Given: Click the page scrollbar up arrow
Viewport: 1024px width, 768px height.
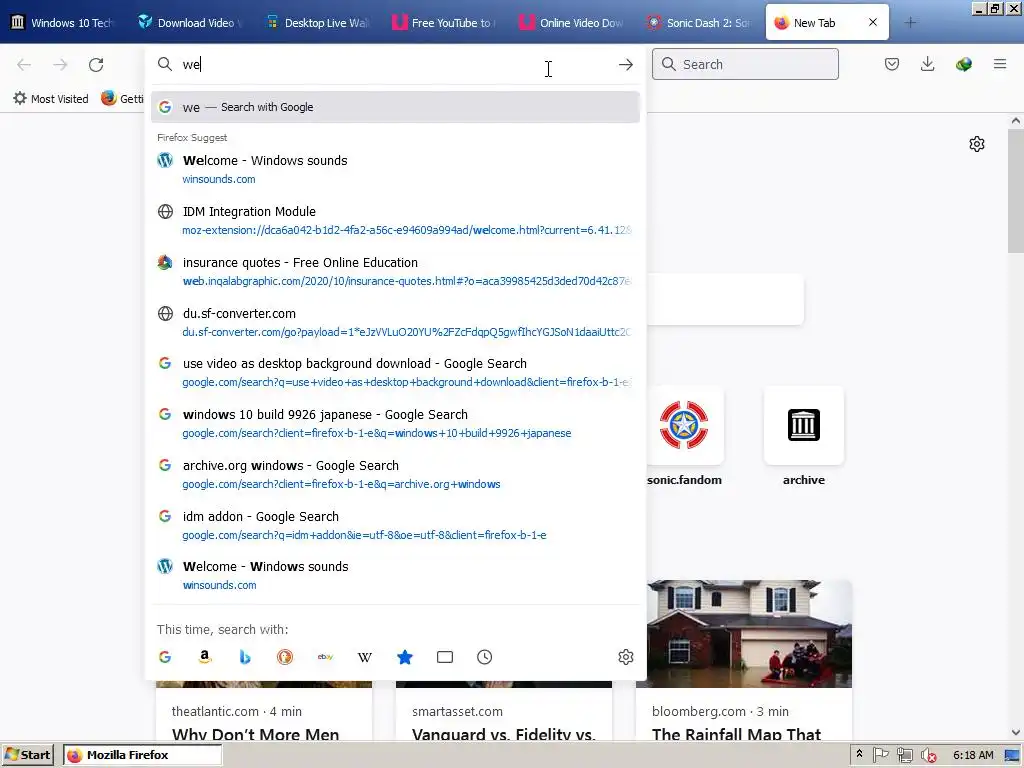Looking at the screenshot, I should click(x=1016, y=121).
